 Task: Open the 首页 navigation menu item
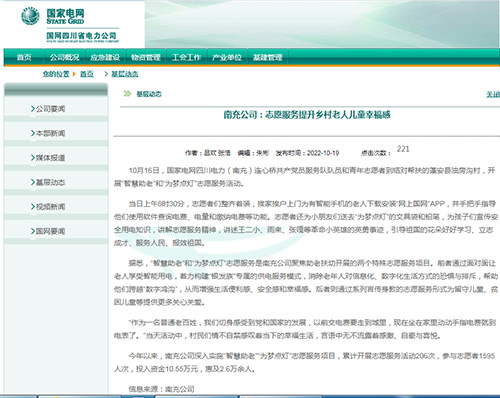tap(24, 57)
